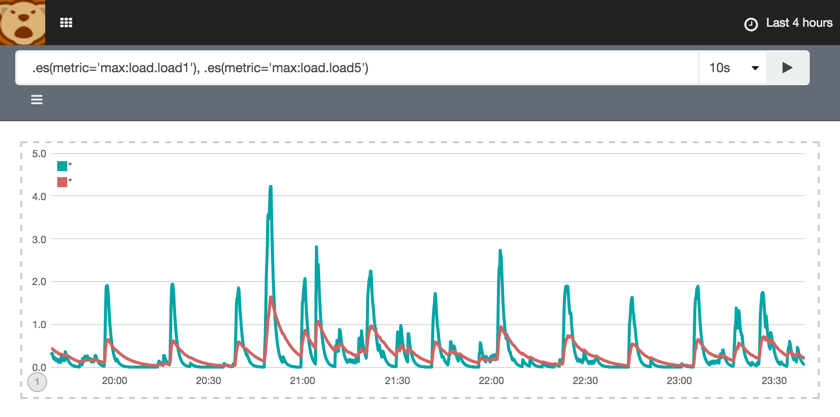Expand the 10s interval dropdown

point(733,68)
